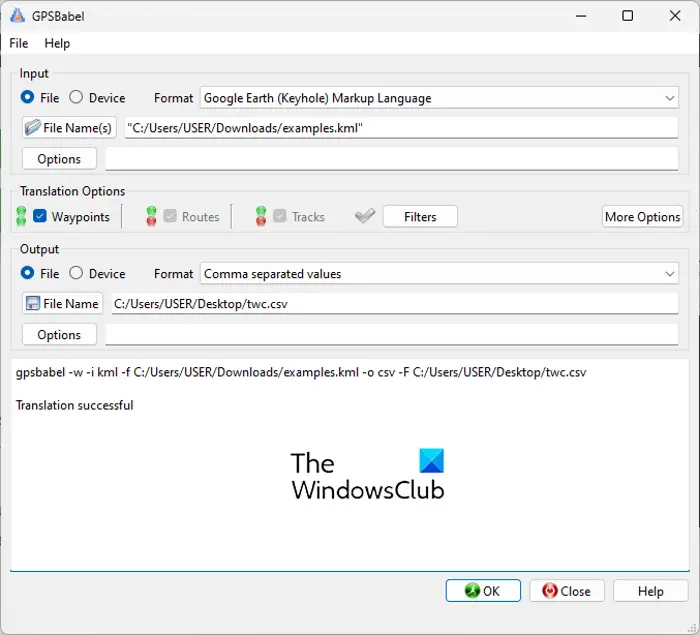Uncheck the Waypoints checkbox
This screenshot has height=635, width=700.
(40, 216)
